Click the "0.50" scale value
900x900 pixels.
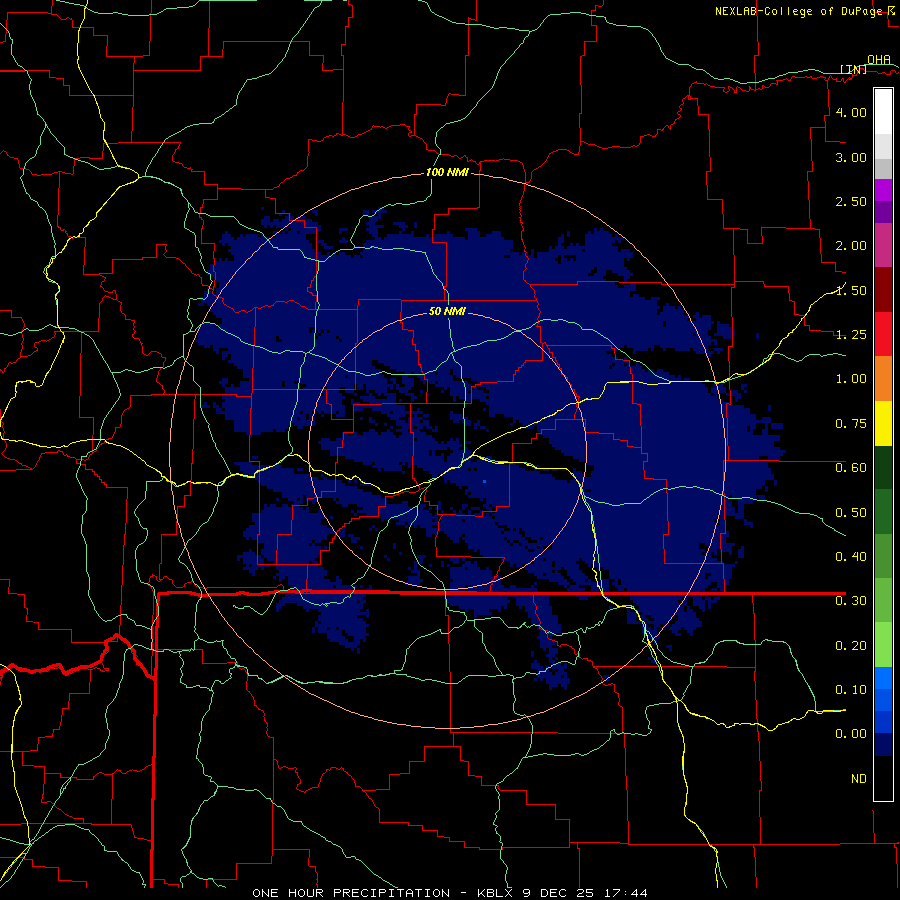(x=851, y=512)
